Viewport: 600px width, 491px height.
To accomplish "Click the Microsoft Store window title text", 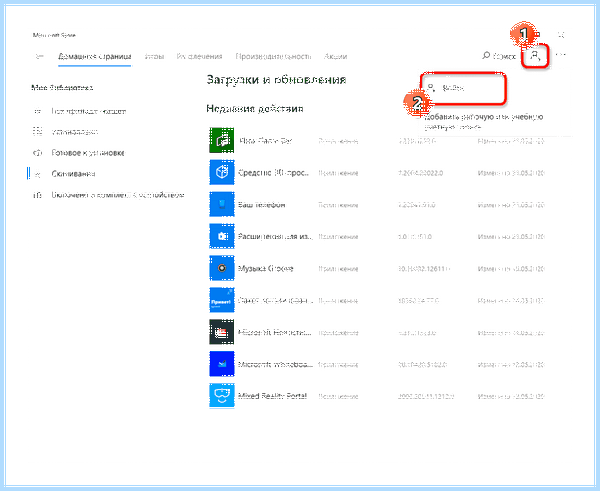I will pos(54,35).
